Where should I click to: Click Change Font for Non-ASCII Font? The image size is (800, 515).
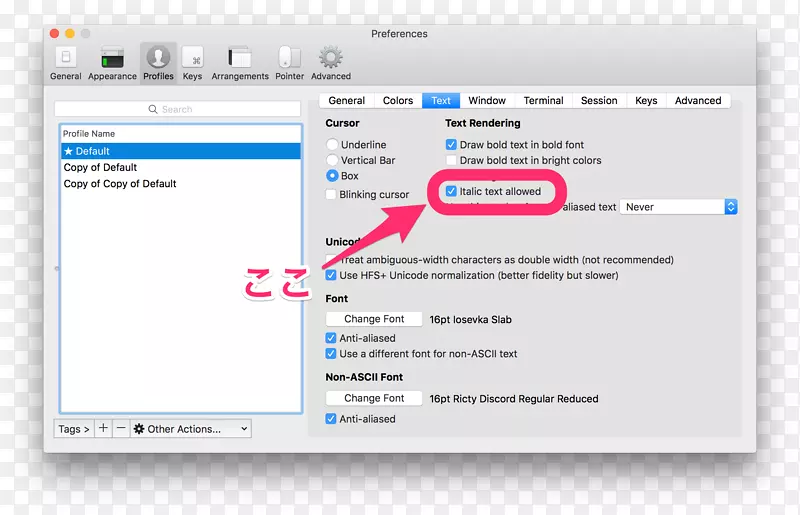[374, 398]
